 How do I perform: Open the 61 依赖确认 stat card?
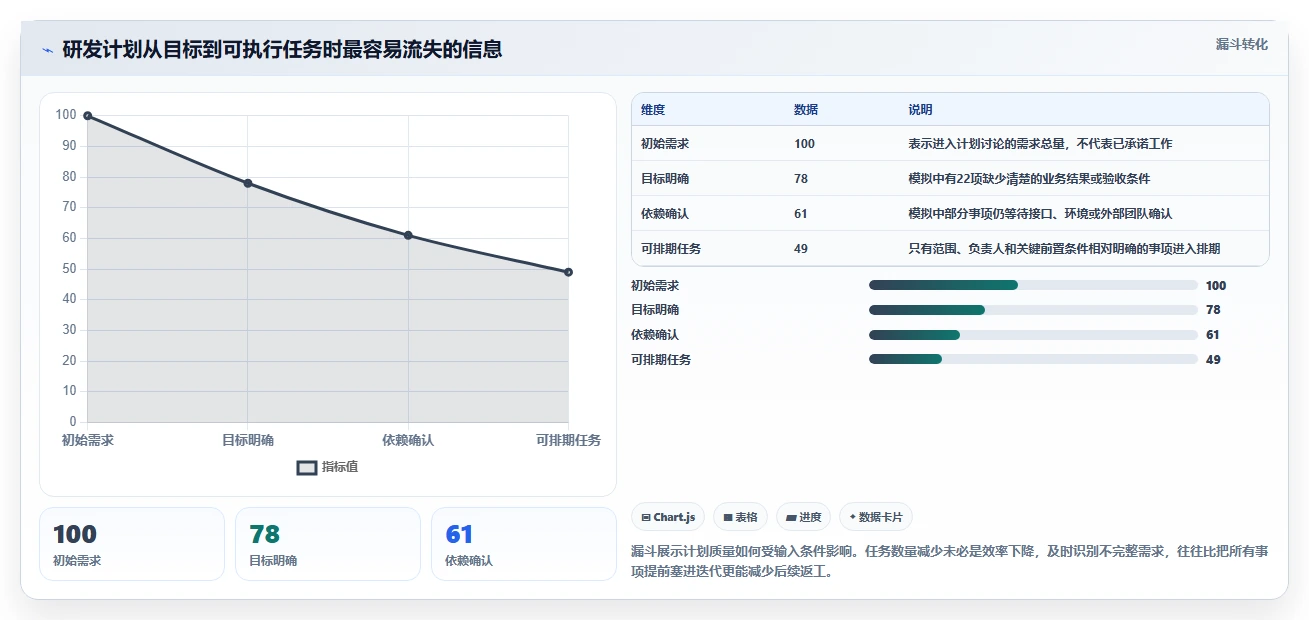pos(524,544)
